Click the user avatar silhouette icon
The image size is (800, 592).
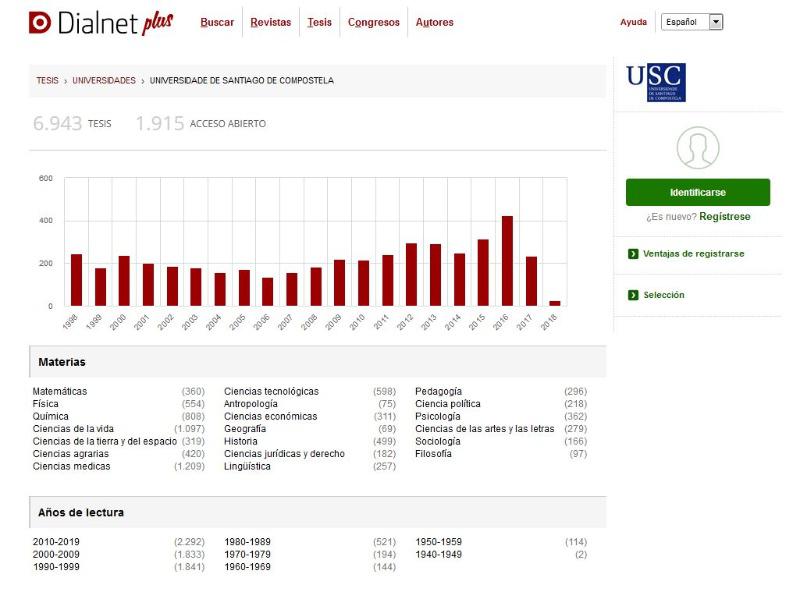point(697,148)
